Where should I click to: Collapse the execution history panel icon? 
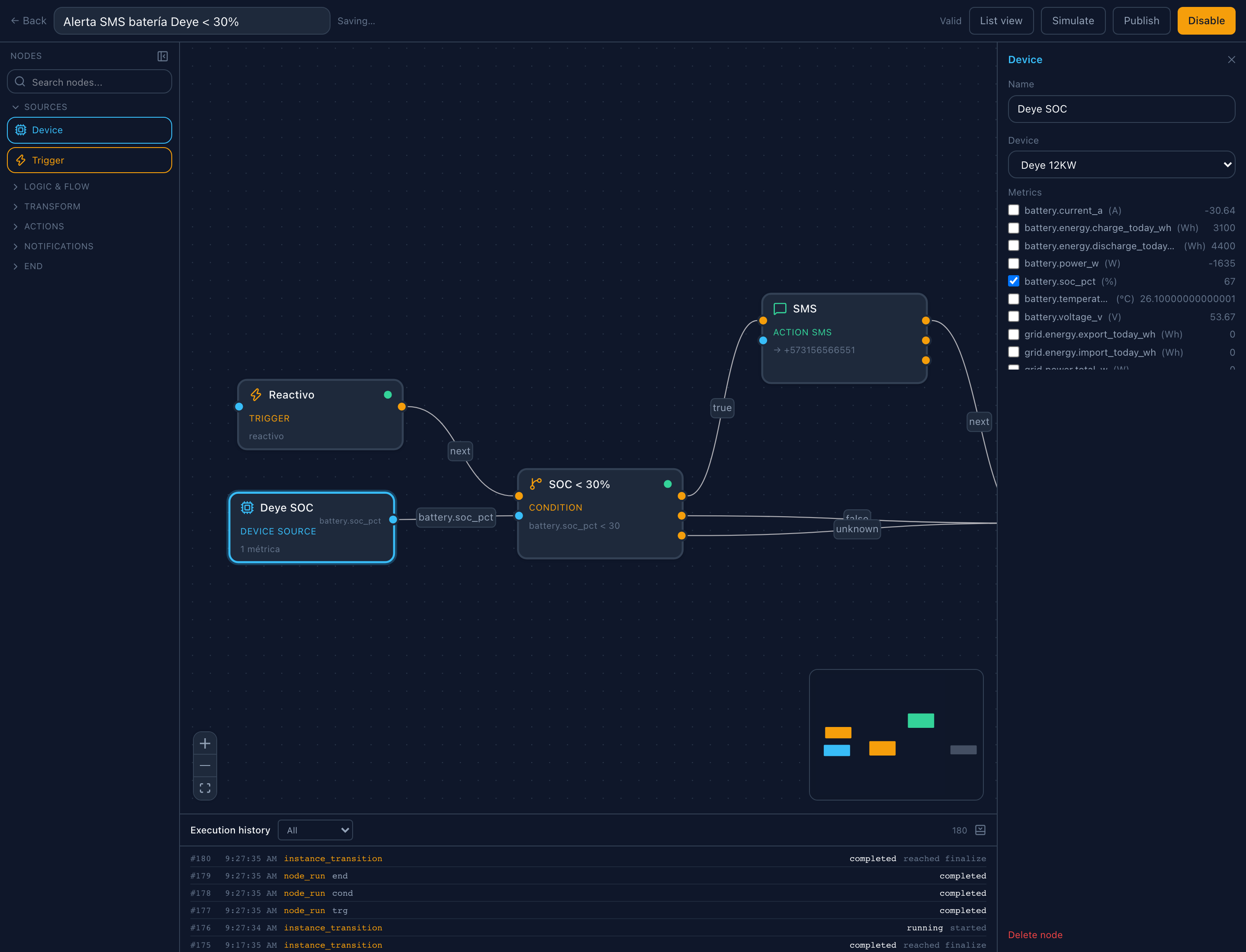click(980, 830)
